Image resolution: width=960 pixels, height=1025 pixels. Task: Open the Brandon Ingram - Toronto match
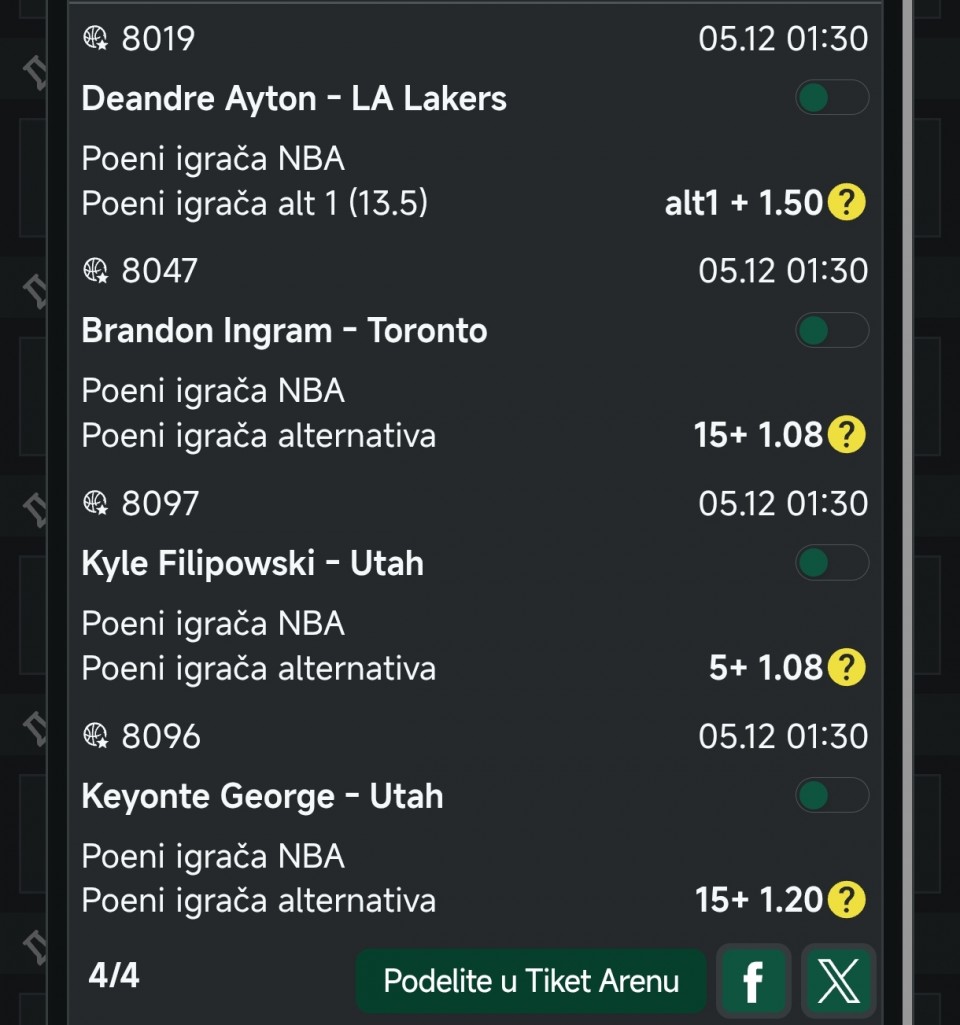[284, 331]
